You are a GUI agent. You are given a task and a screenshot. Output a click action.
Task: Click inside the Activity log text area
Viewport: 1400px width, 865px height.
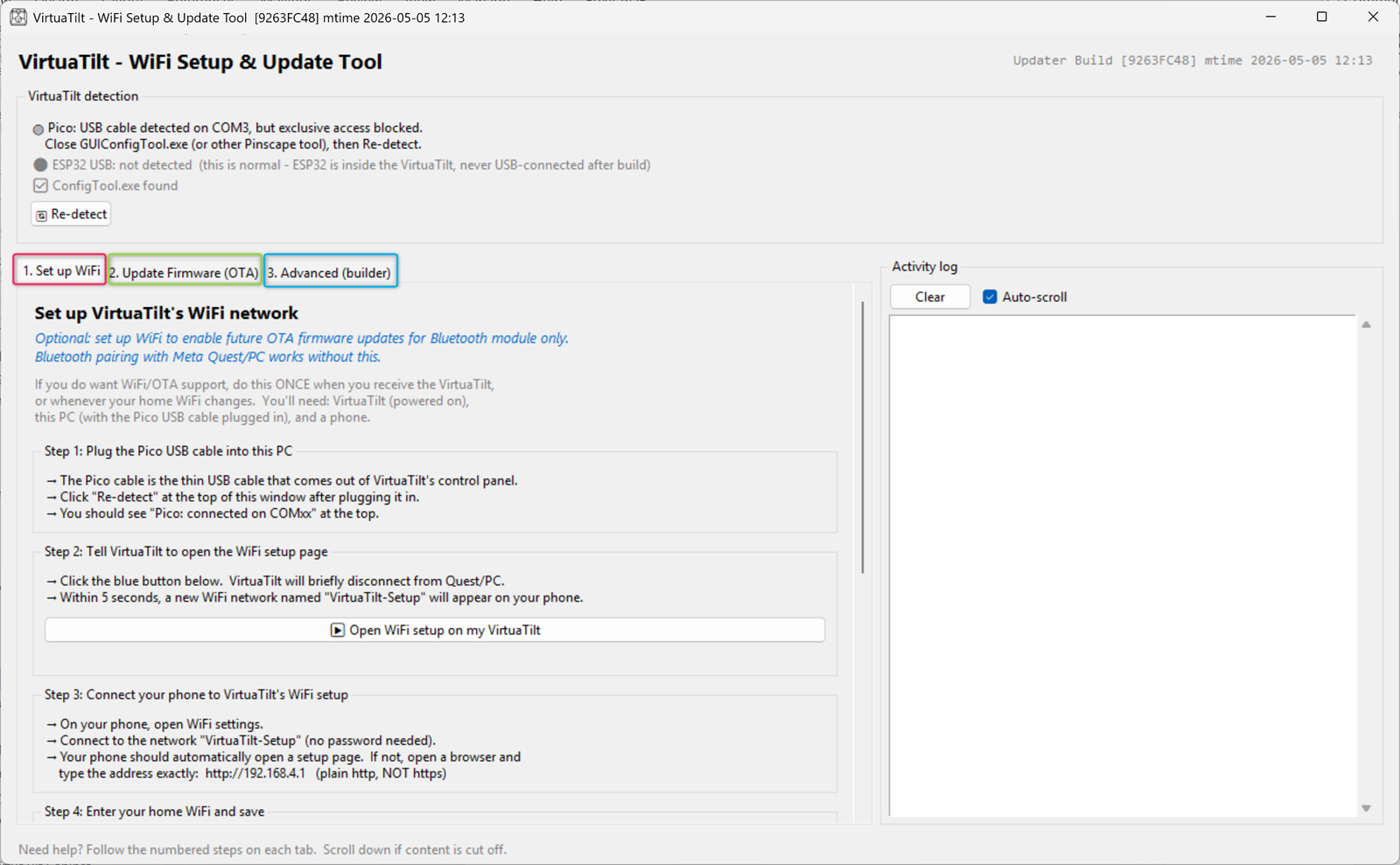(1123, 566)
